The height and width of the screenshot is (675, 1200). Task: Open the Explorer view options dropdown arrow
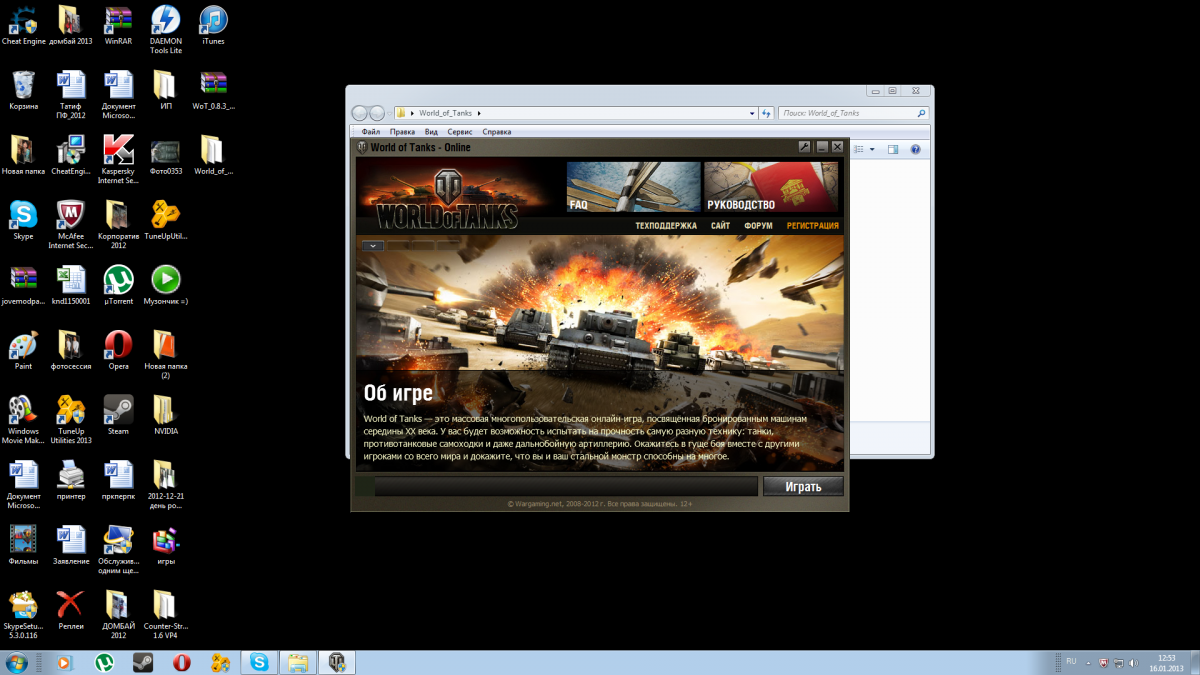pos(872,149)
